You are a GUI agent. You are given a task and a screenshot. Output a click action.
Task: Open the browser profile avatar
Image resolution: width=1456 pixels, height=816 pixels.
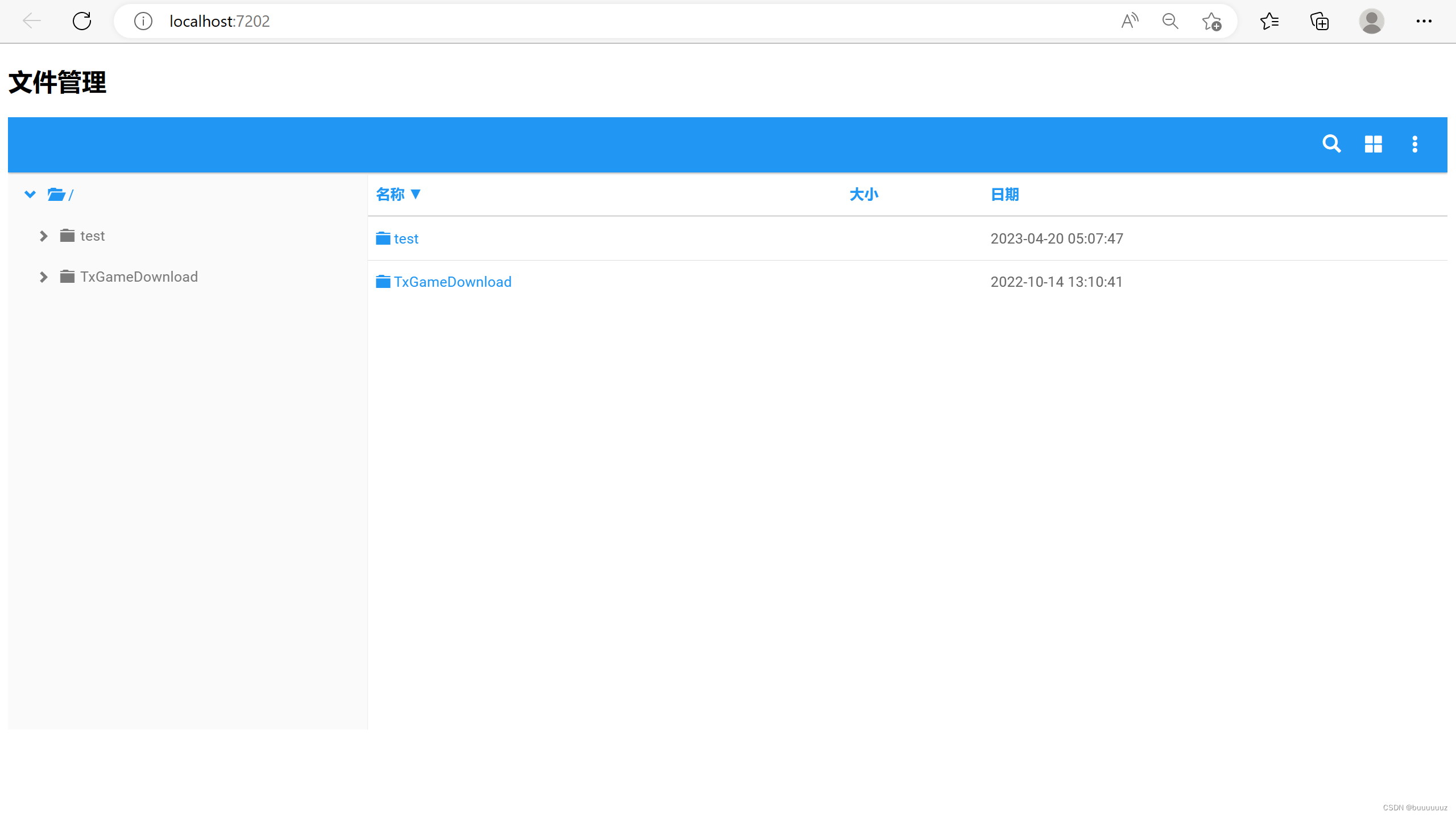[1371, 21]
